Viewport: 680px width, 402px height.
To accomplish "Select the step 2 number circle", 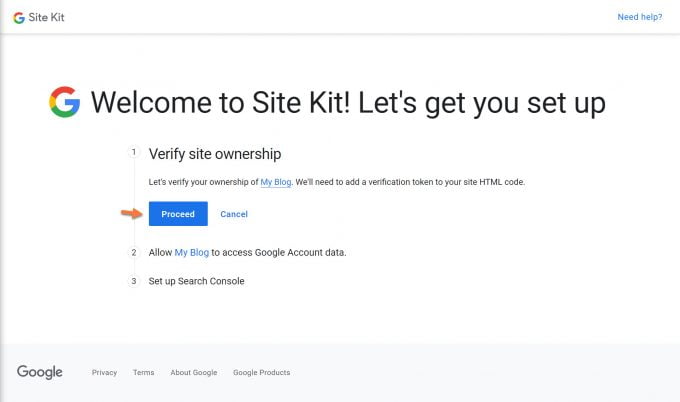I will click(133, 252).
